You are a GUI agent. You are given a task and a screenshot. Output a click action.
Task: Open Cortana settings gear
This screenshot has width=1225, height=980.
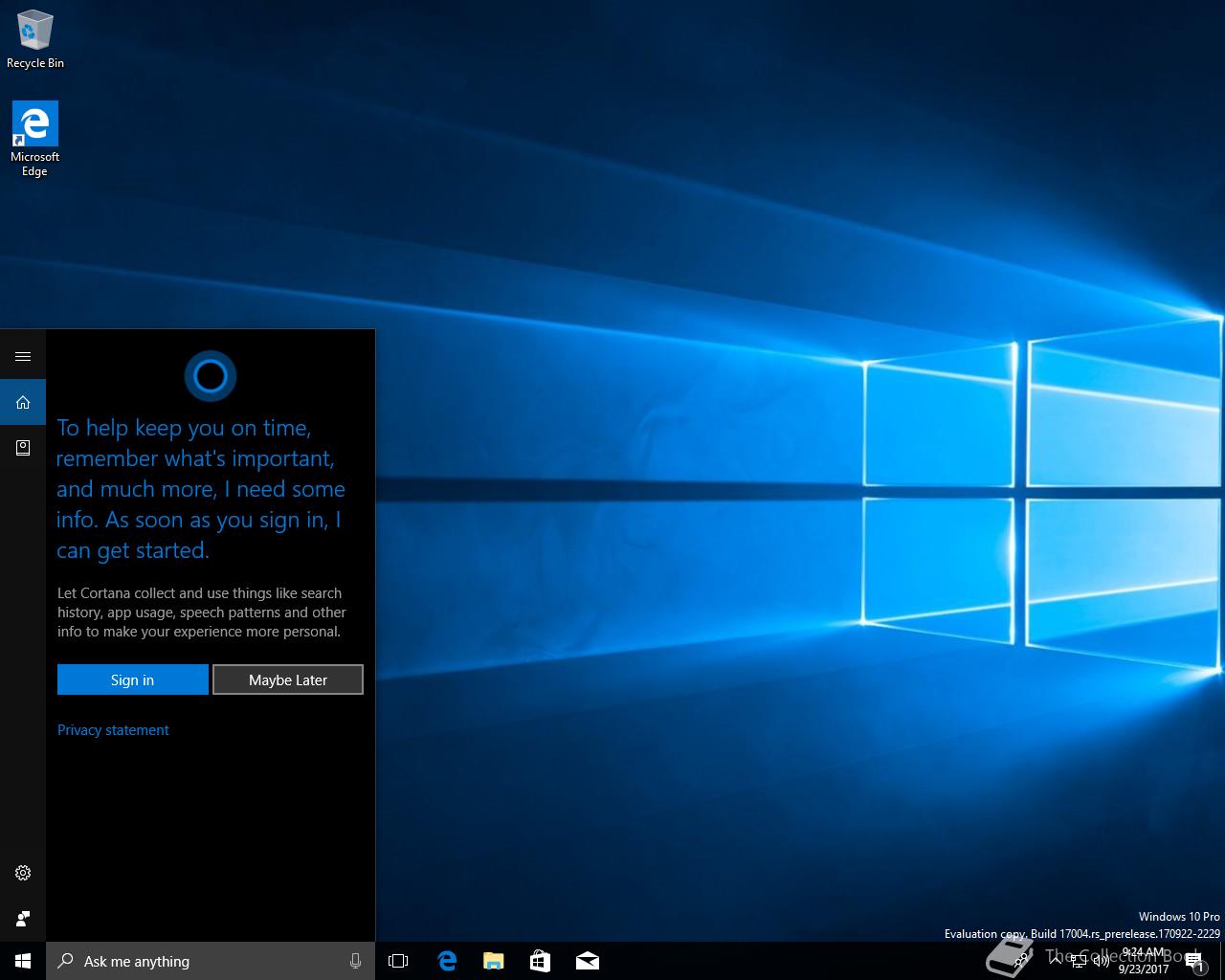coord(23,873)
